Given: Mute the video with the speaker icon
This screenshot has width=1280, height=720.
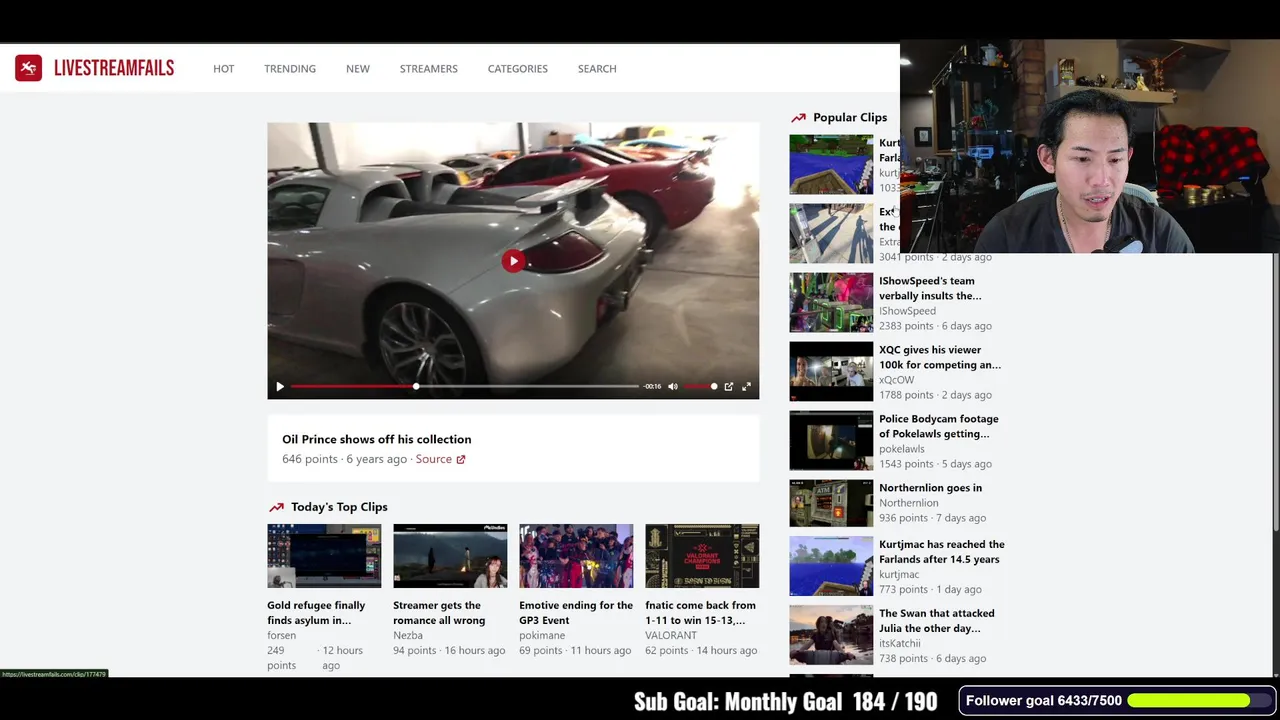Looking at the screenshot, I should 673,386.
